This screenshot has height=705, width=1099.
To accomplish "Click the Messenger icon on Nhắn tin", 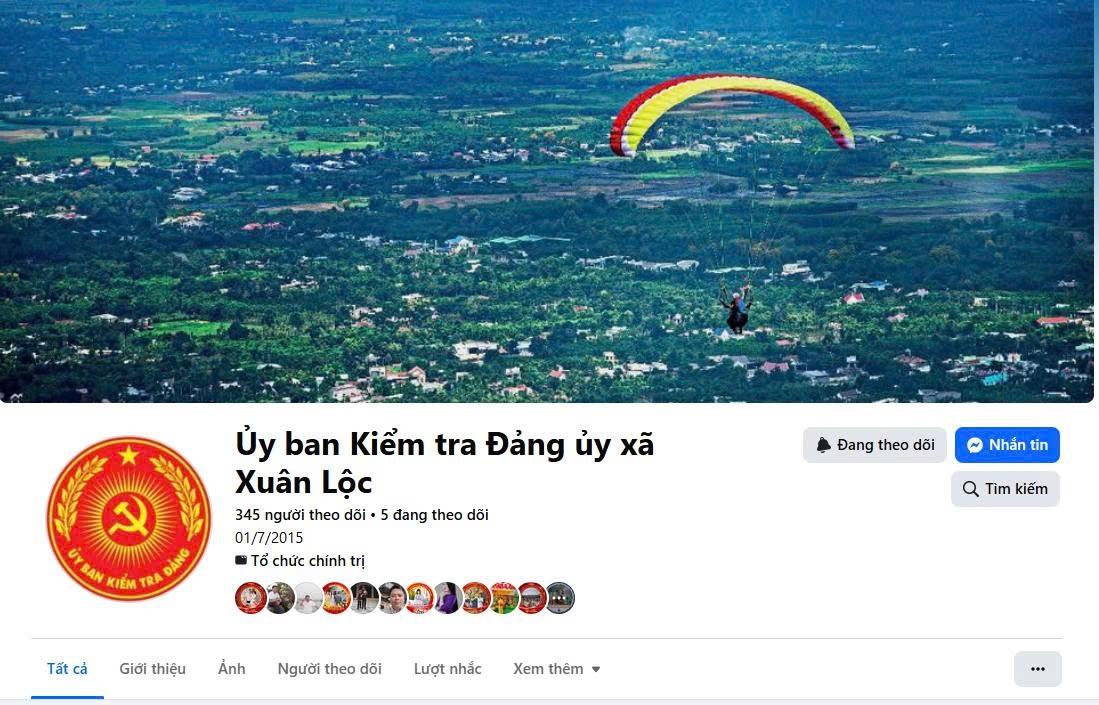I will (x=974, y=445).
